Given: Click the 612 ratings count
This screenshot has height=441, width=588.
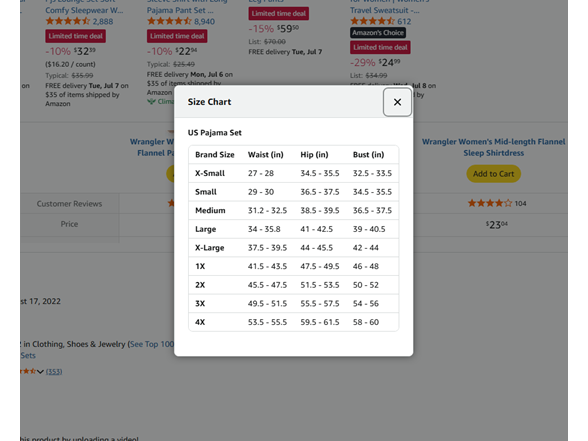Looking at the screenshot, I should click(404, 21).
